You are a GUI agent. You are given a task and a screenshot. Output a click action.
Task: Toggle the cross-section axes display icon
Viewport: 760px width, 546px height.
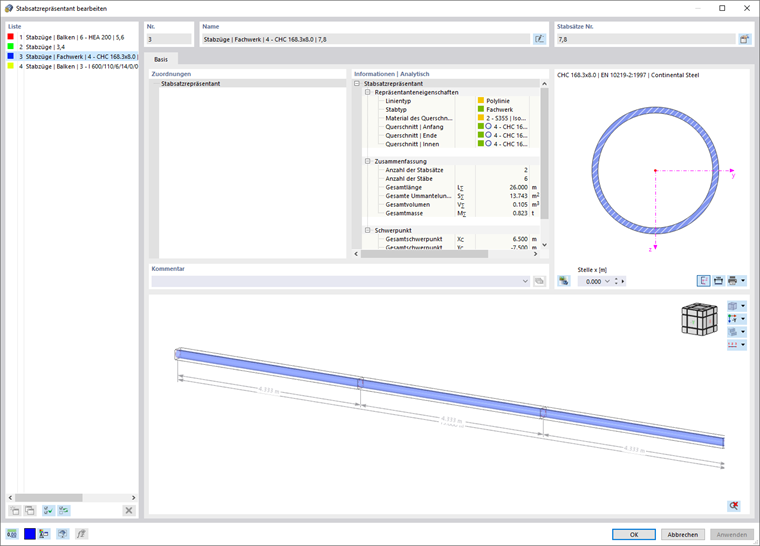(704, 281)
